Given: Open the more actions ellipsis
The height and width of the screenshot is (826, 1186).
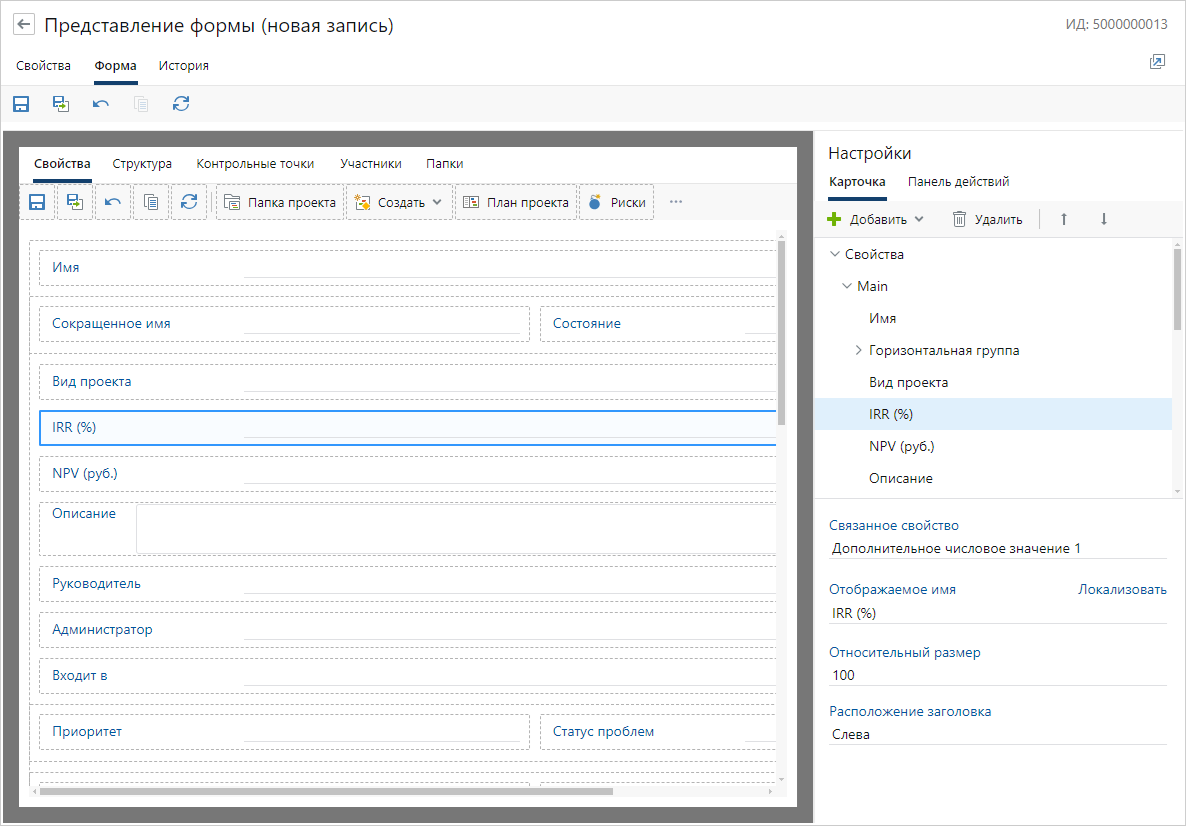Looking at the screenshot, I should pyautogui.click(x=676, y=202).
